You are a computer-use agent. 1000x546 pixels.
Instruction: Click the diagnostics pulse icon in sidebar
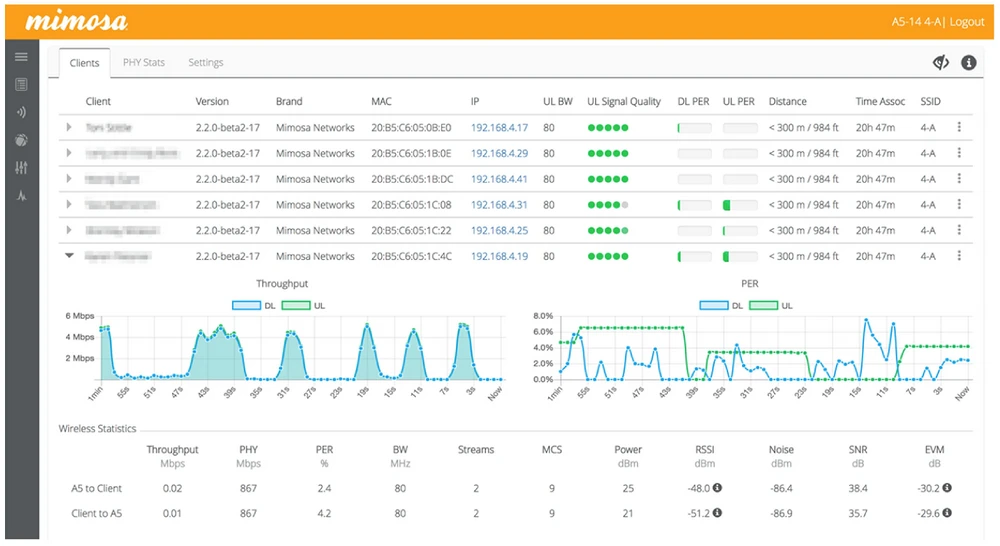click(21, 194)
